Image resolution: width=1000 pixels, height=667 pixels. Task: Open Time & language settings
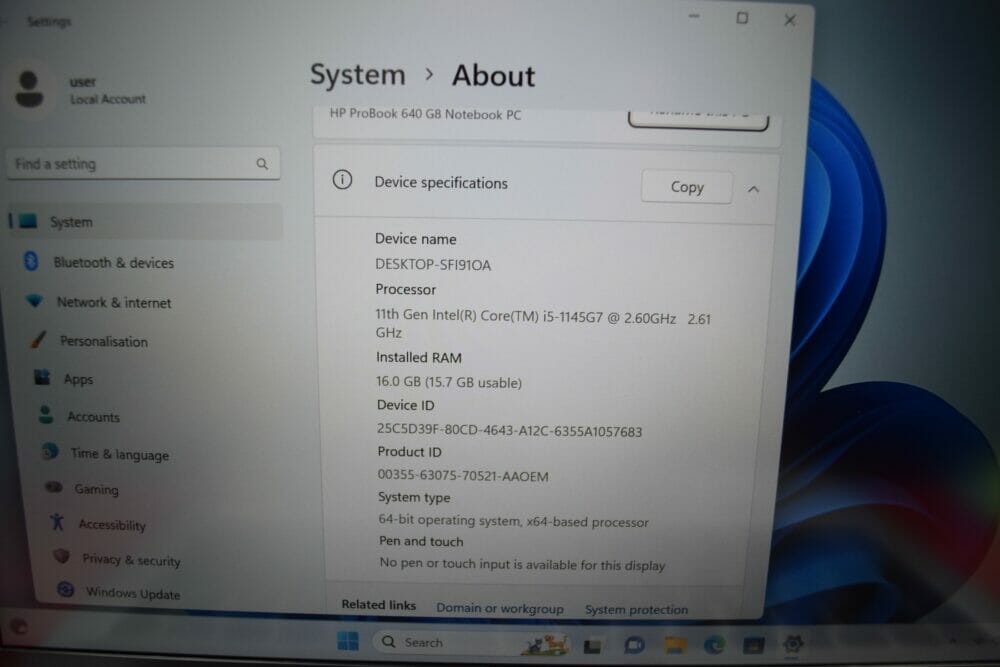point(120,454)
